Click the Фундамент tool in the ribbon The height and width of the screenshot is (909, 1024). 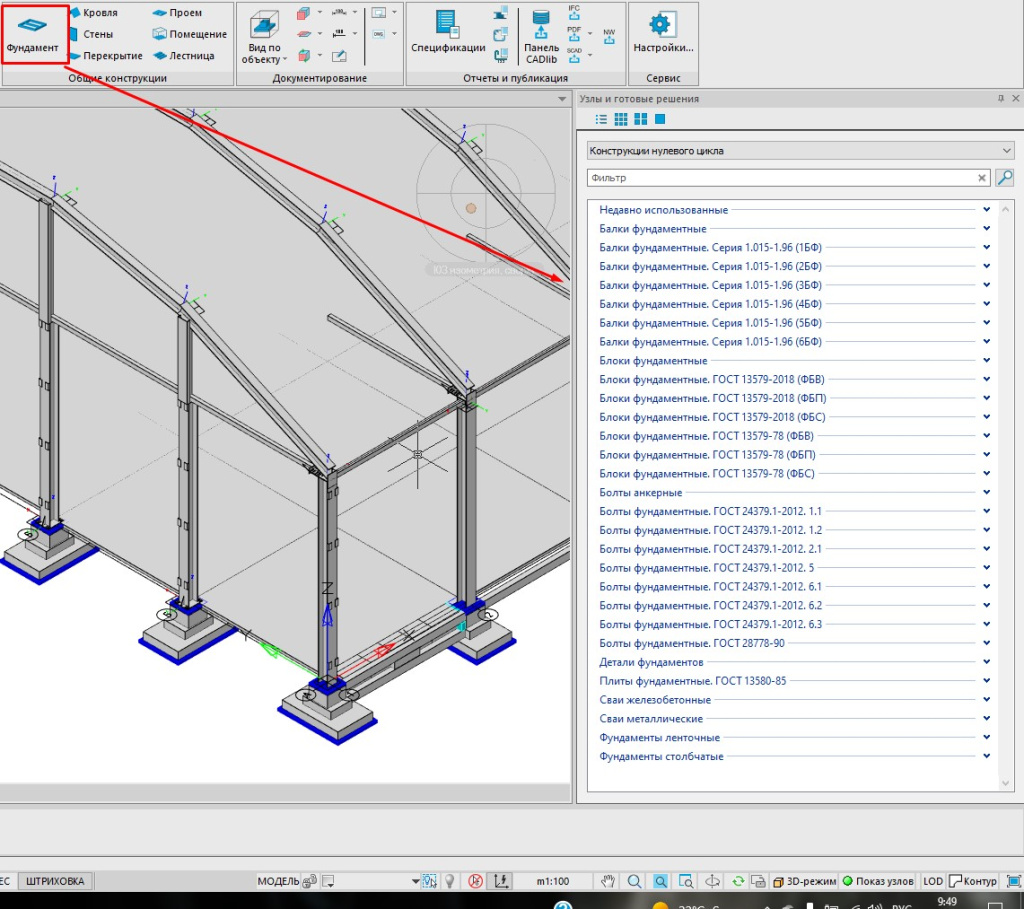[x=33, y=35]
